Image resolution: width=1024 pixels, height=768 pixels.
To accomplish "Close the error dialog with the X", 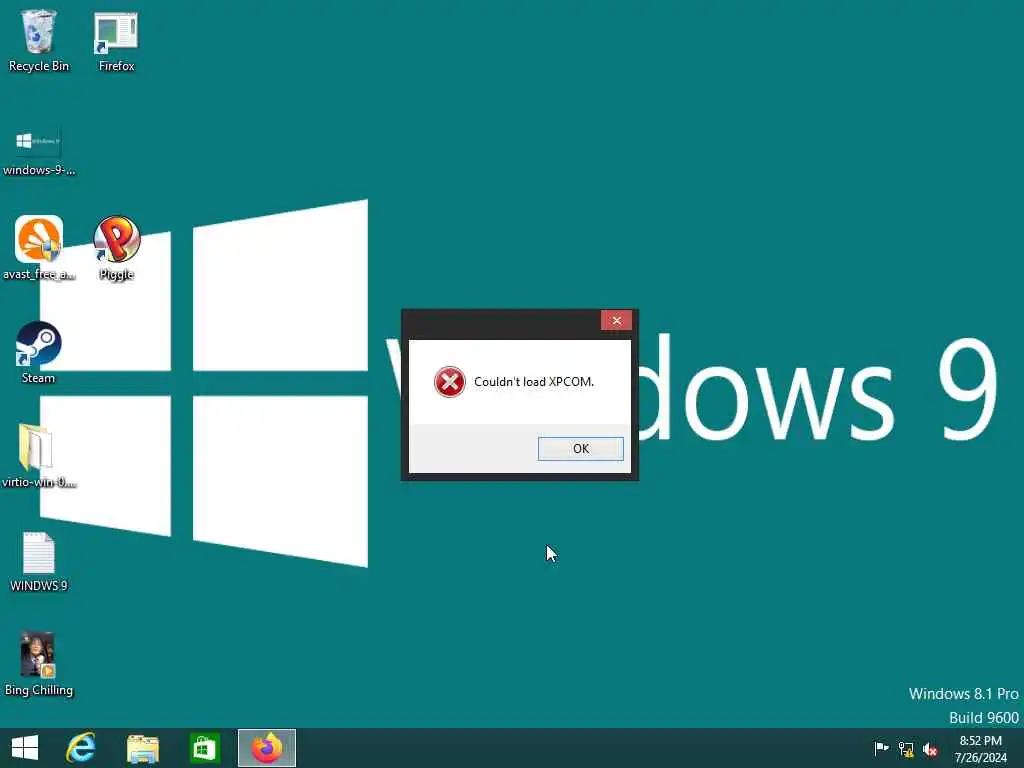I will (616, 320).
